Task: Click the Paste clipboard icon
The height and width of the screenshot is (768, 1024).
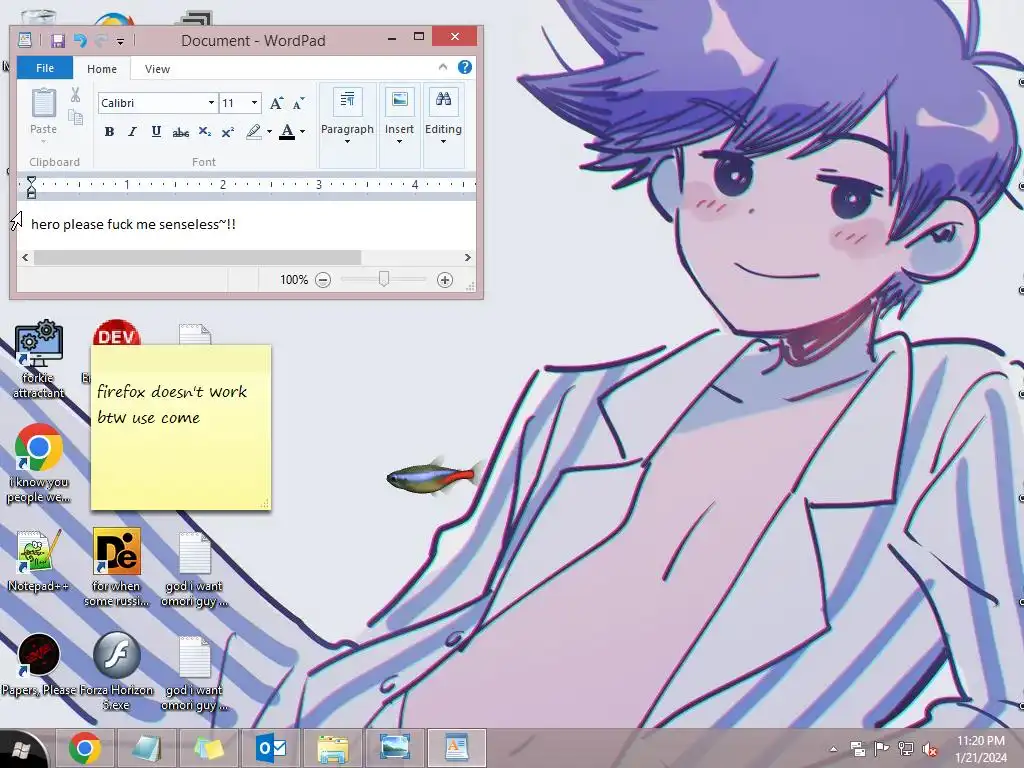Action: pos(44,103)
